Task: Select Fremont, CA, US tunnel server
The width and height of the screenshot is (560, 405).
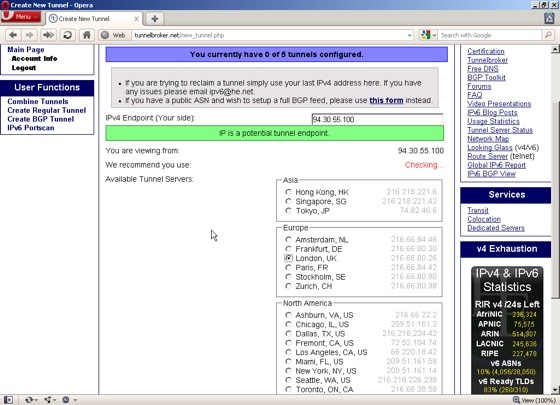Action: click(x=288, y=342)
